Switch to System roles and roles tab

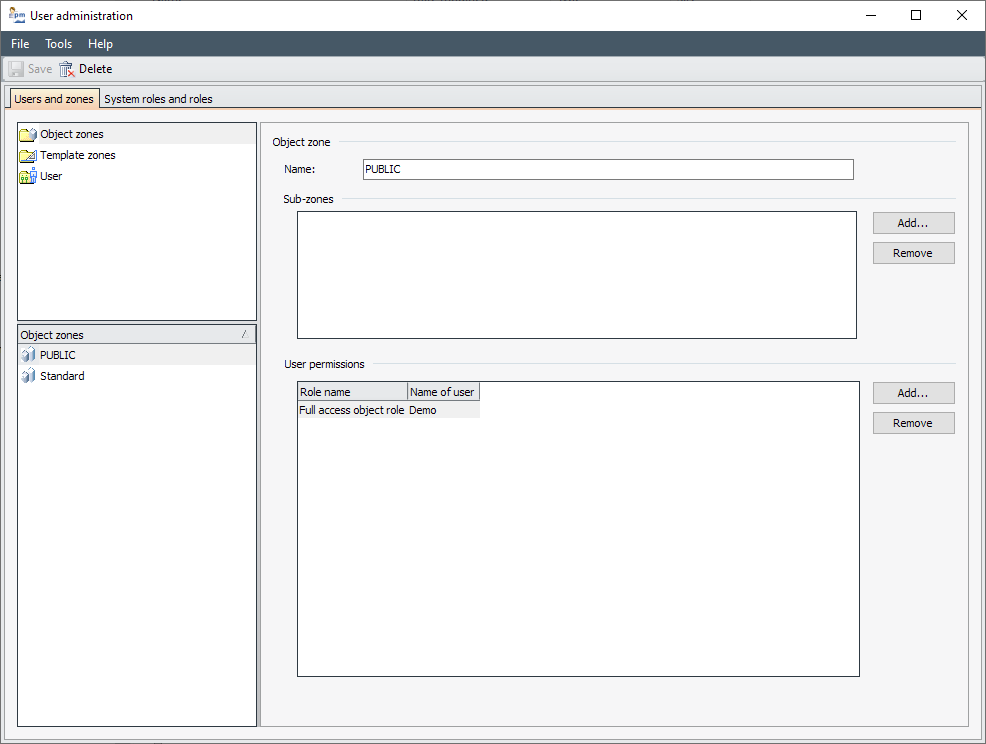click(x=158, y=99)
